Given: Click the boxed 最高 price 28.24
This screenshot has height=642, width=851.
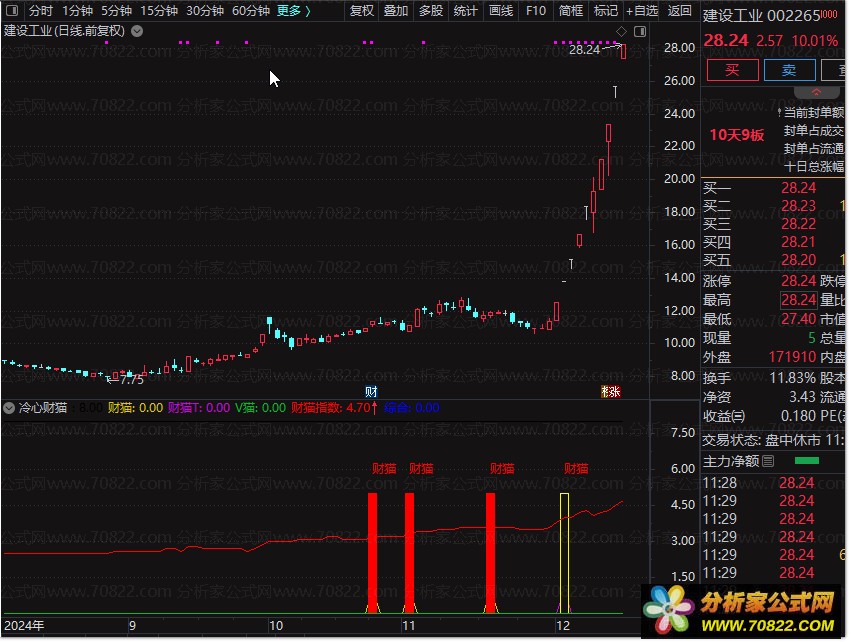Looking at the screenshot, I should [x=798, y=300].
